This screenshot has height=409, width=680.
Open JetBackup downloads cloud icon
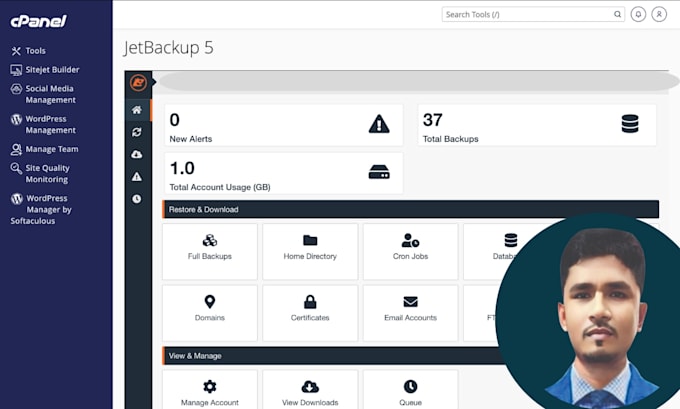point(137,154)
